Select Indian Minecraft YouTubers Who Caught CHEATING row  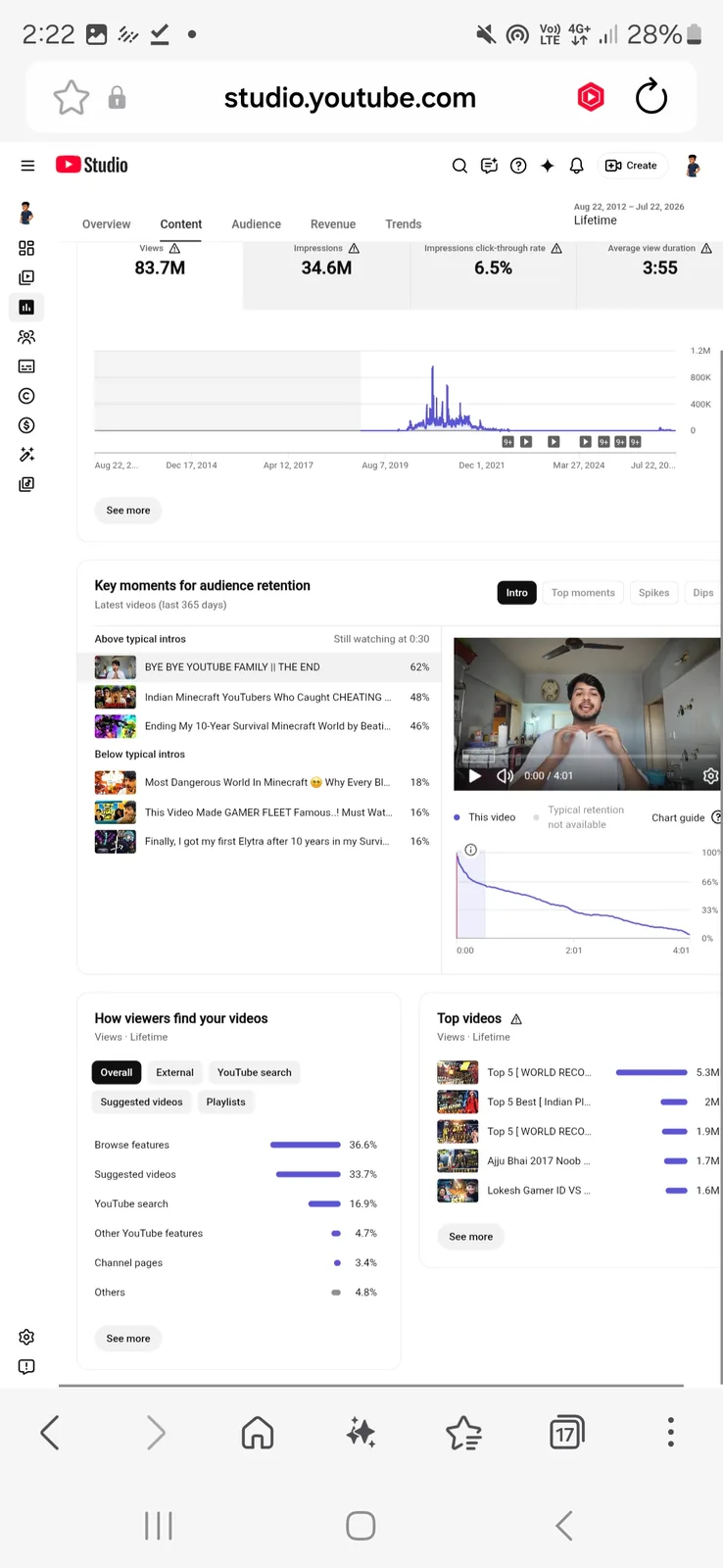(x=262, y=698)
